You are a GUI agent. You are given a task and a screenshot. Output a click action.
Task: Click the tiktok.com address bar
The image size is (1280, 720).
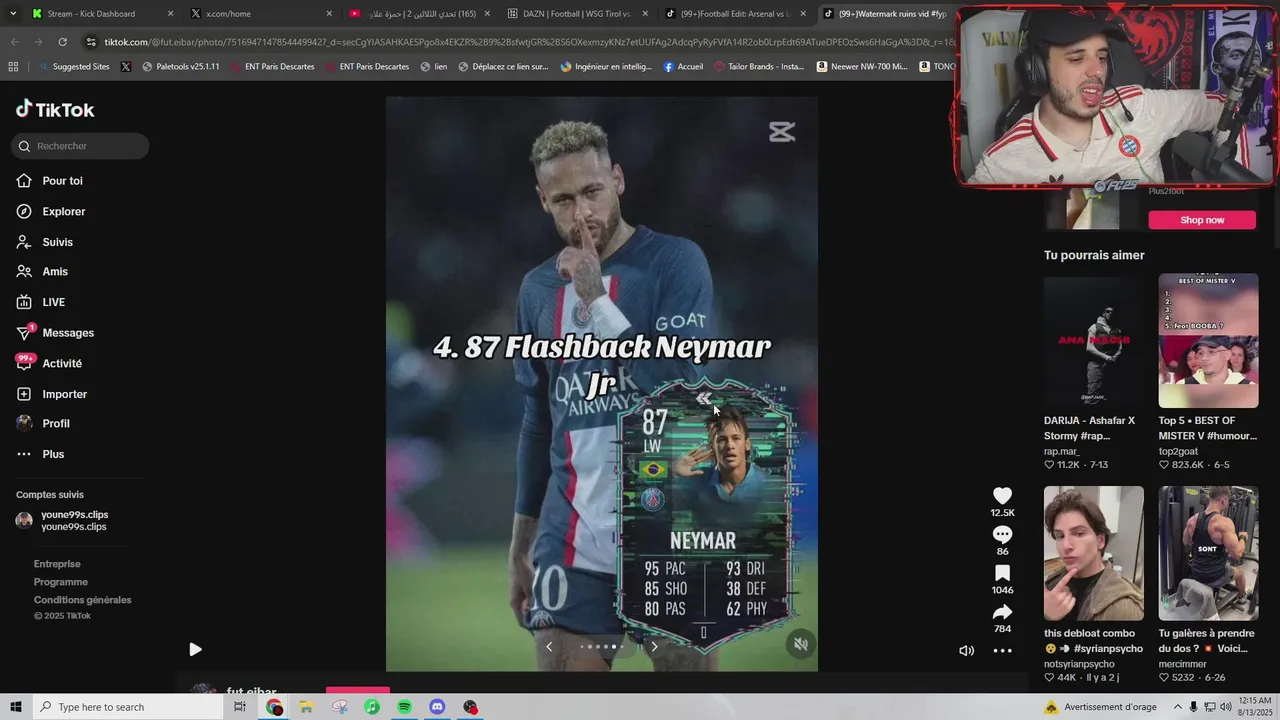tap(520, 42)
